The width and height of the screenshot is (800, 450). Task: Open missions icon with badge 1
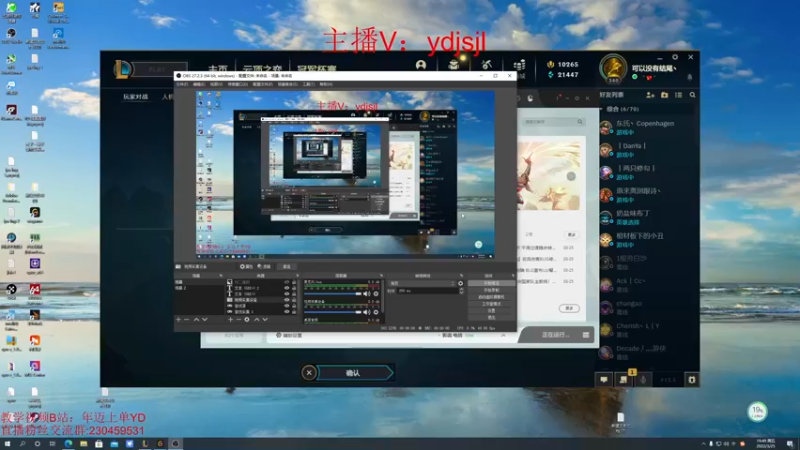coord(623,380)
